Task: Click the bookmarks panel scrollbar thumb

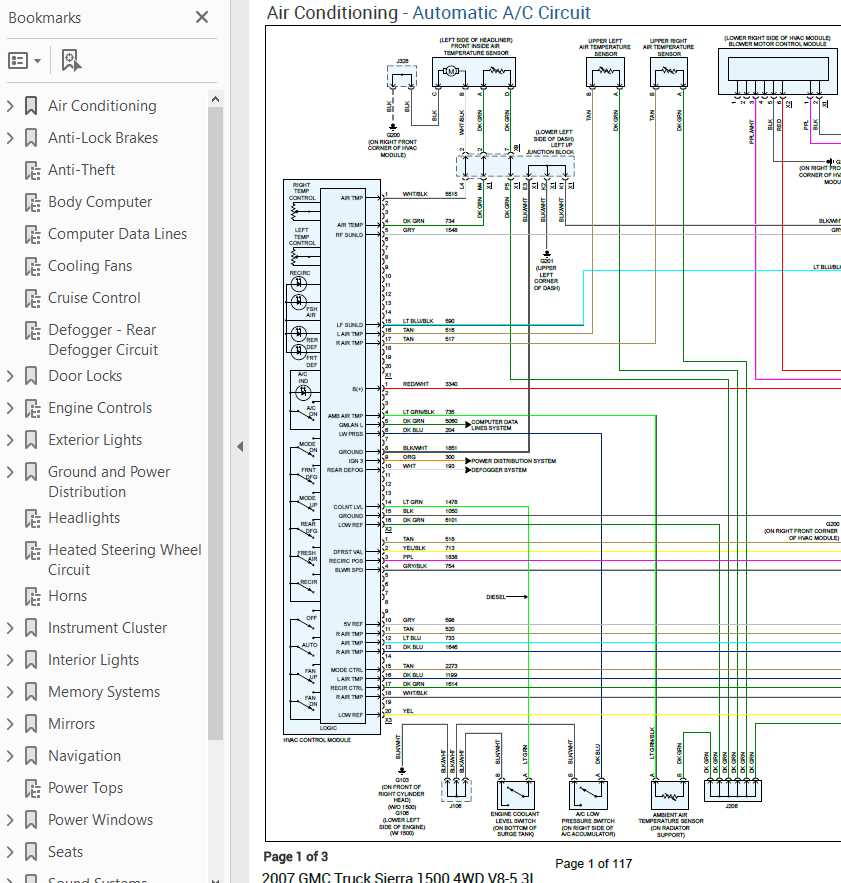Action: pos(215,422)
